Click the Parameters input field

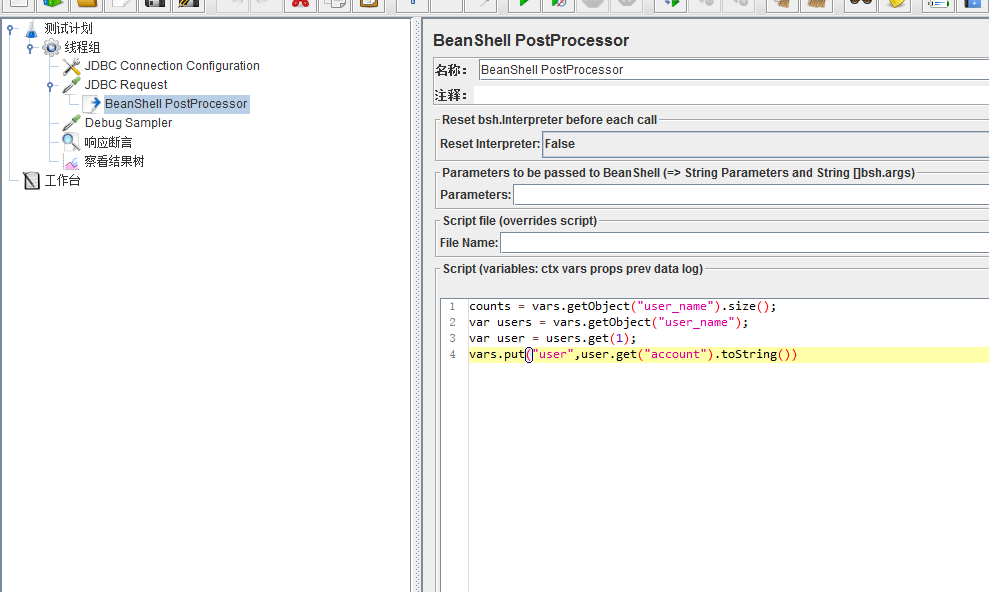coord(751,195)
